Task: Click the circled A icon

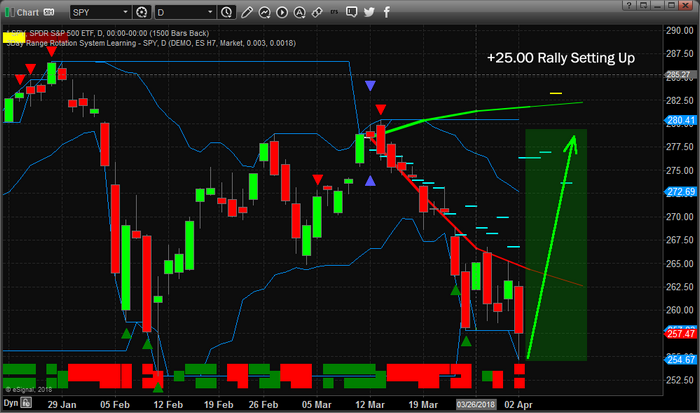Action: tap(300, 12)
